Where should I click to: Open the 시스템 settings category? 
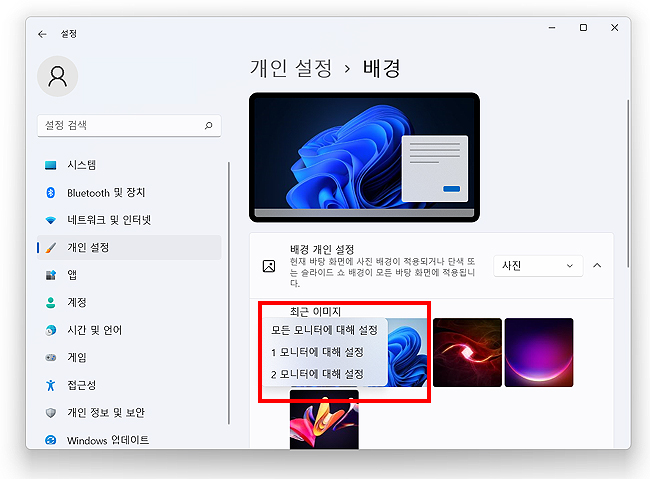point(129,165)
